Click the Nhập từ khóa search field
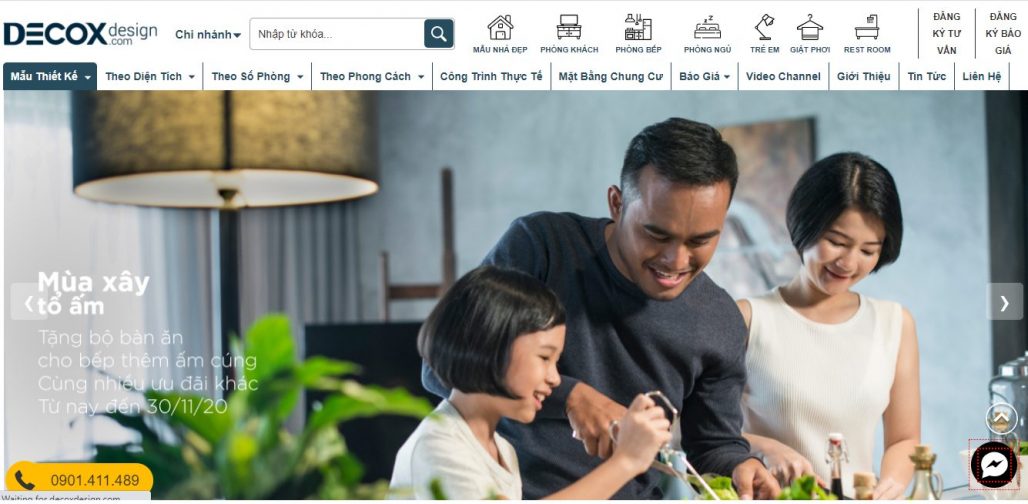 (x=337, y=34)
